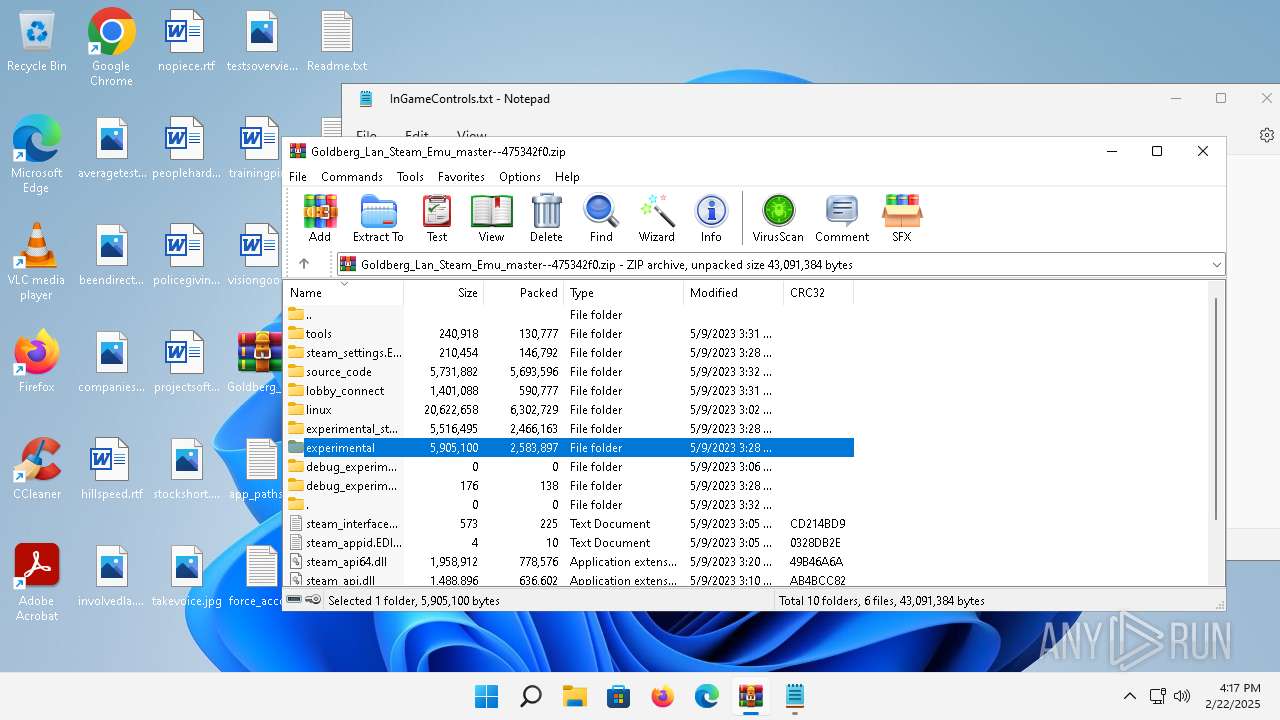Open Google Chrome desktop shortcut

point(111,46)
